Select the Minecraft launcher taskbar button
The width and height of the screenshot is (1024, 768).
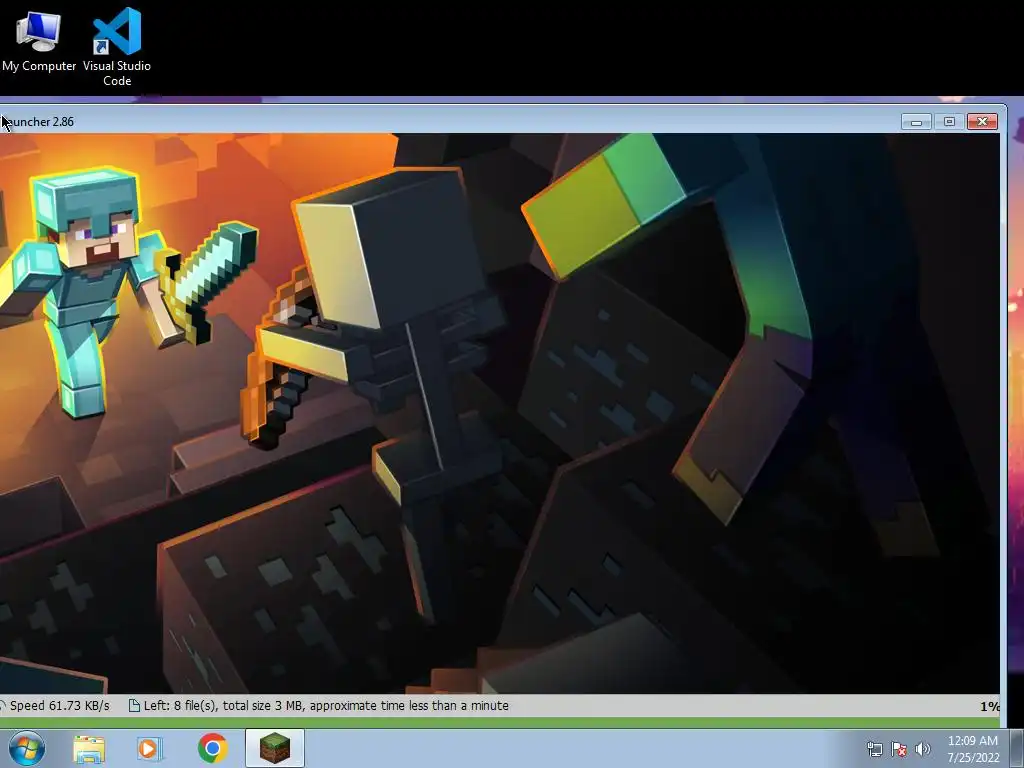click(x=275, y=748)
